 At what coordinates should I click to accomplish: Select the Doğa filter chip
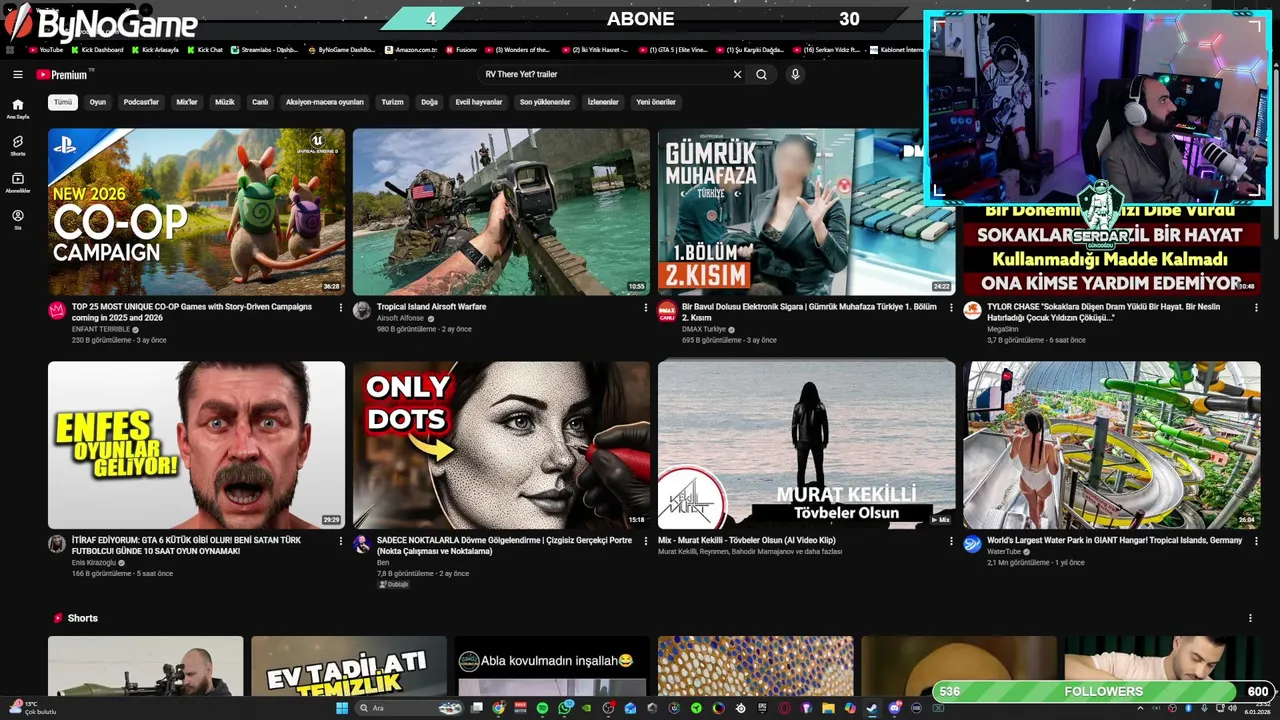point(429,102)
